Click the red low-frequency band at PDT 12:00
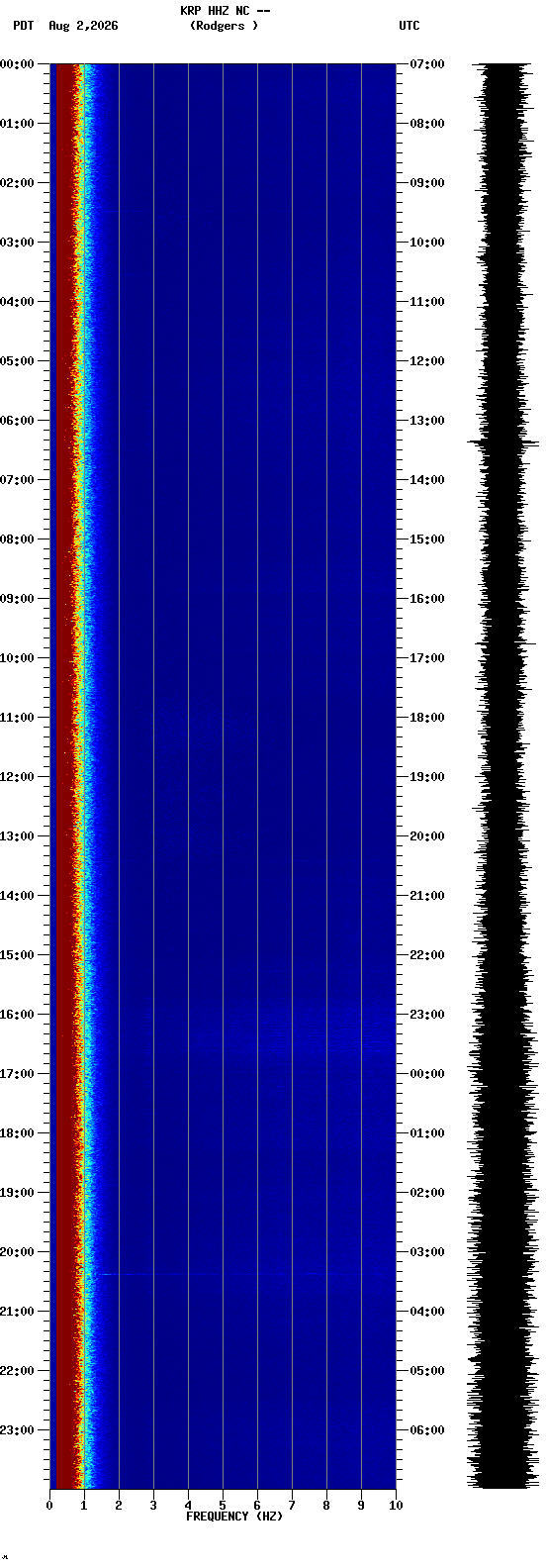546x1568 pixels. tap(65, 777)
